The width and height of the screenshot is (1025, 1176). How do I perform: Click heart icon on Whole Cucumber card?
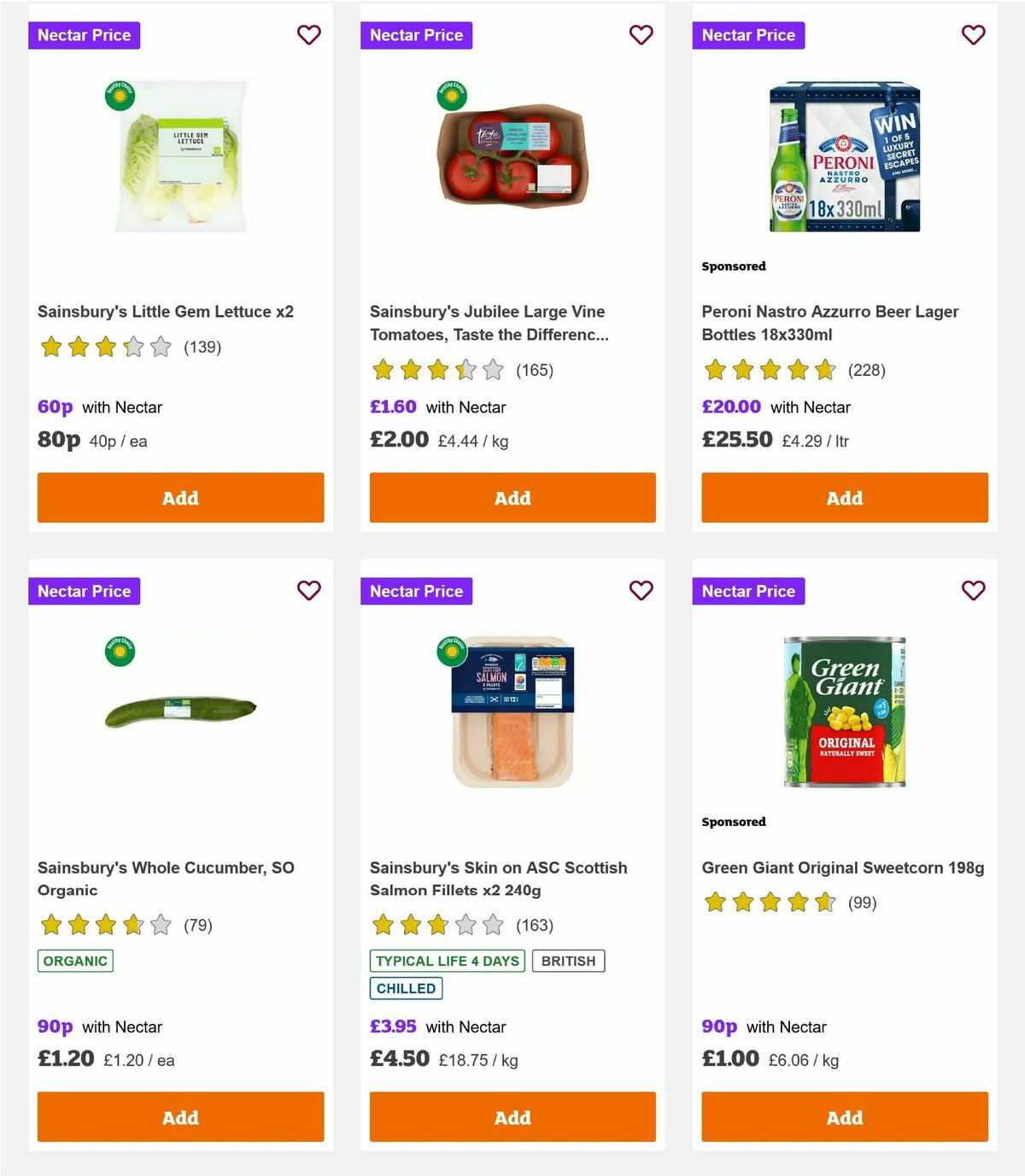(309, 590)
